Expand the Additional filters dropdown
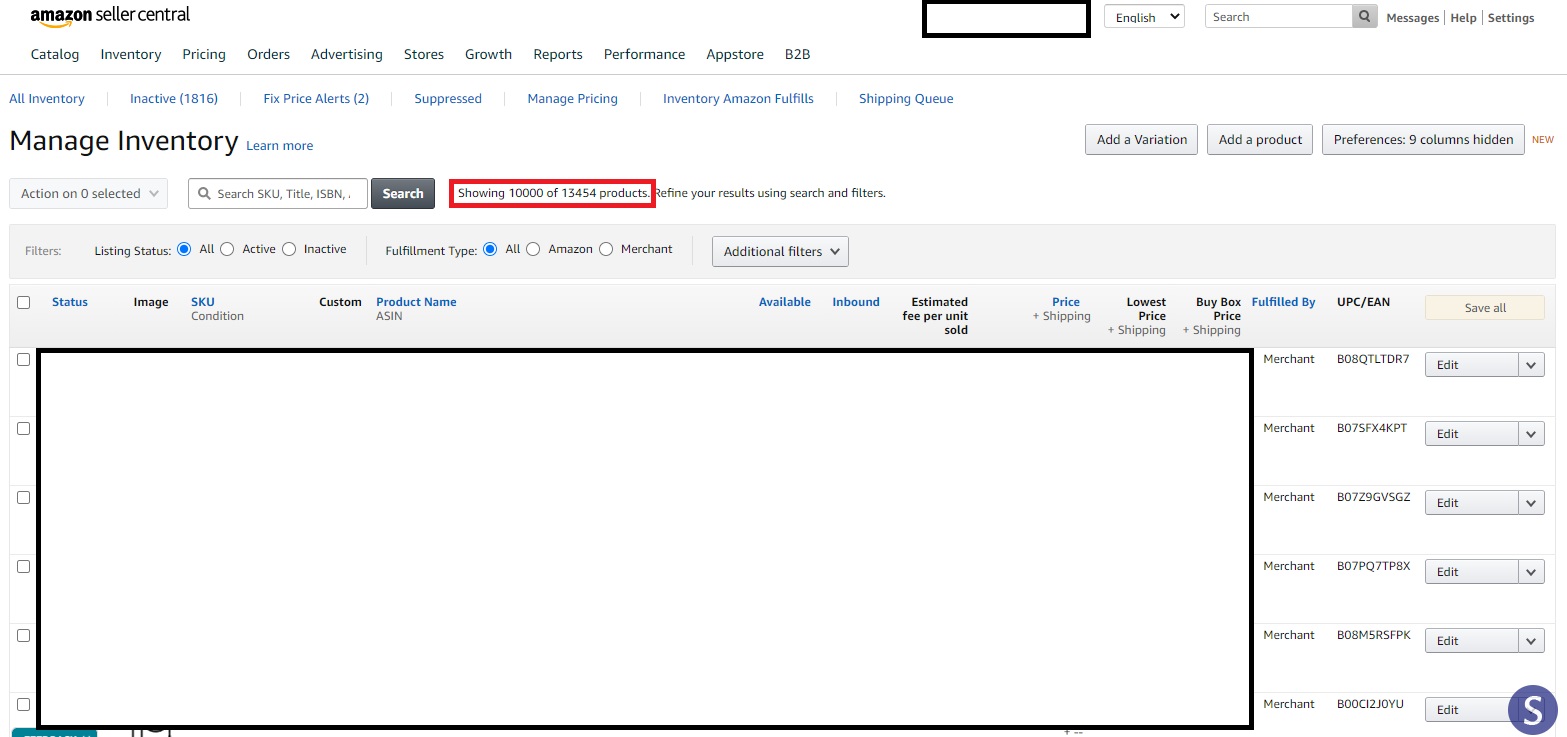This screenshot has height=737, width=1567. [780, 252]
